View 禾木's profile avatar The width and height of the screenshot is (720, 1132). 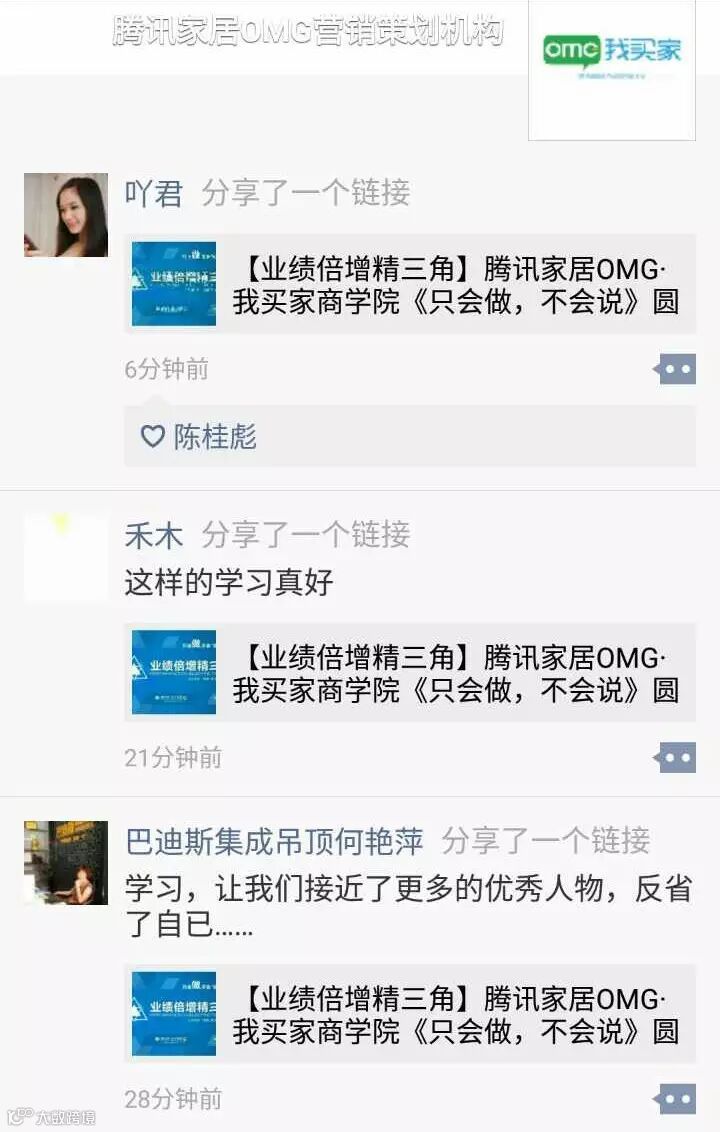coord(66,557)
